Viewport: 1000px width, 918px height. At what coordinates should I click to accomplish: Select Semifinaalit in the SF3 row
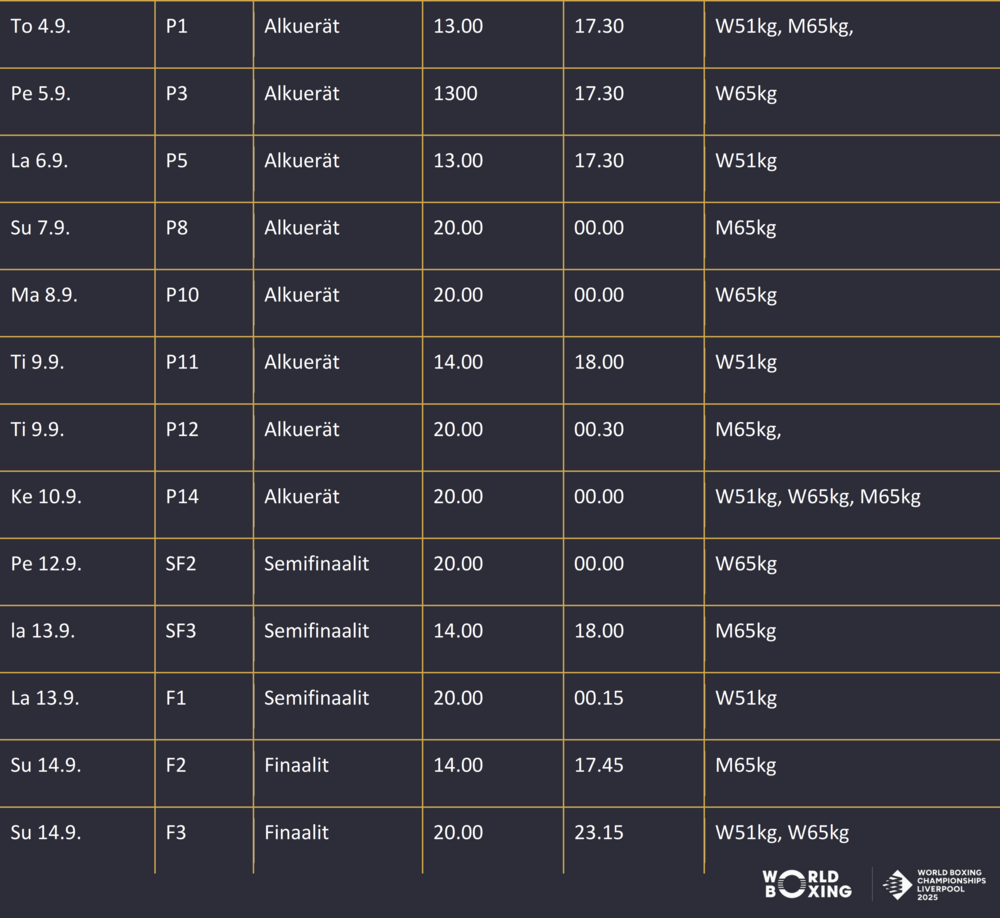click(316, 631)
